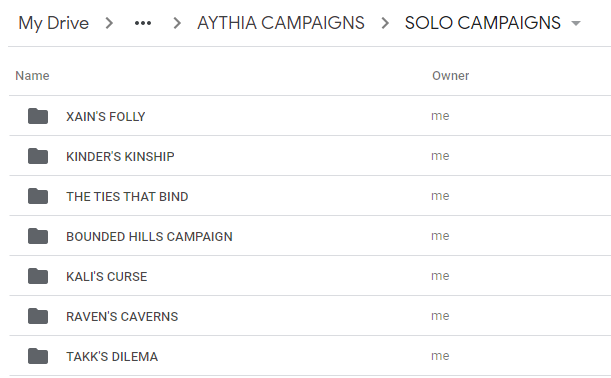Open the SOLO CAMPAIGNS dropdown arrow
611x378 pixels.
pyautogui.click(x=576, y=23)
